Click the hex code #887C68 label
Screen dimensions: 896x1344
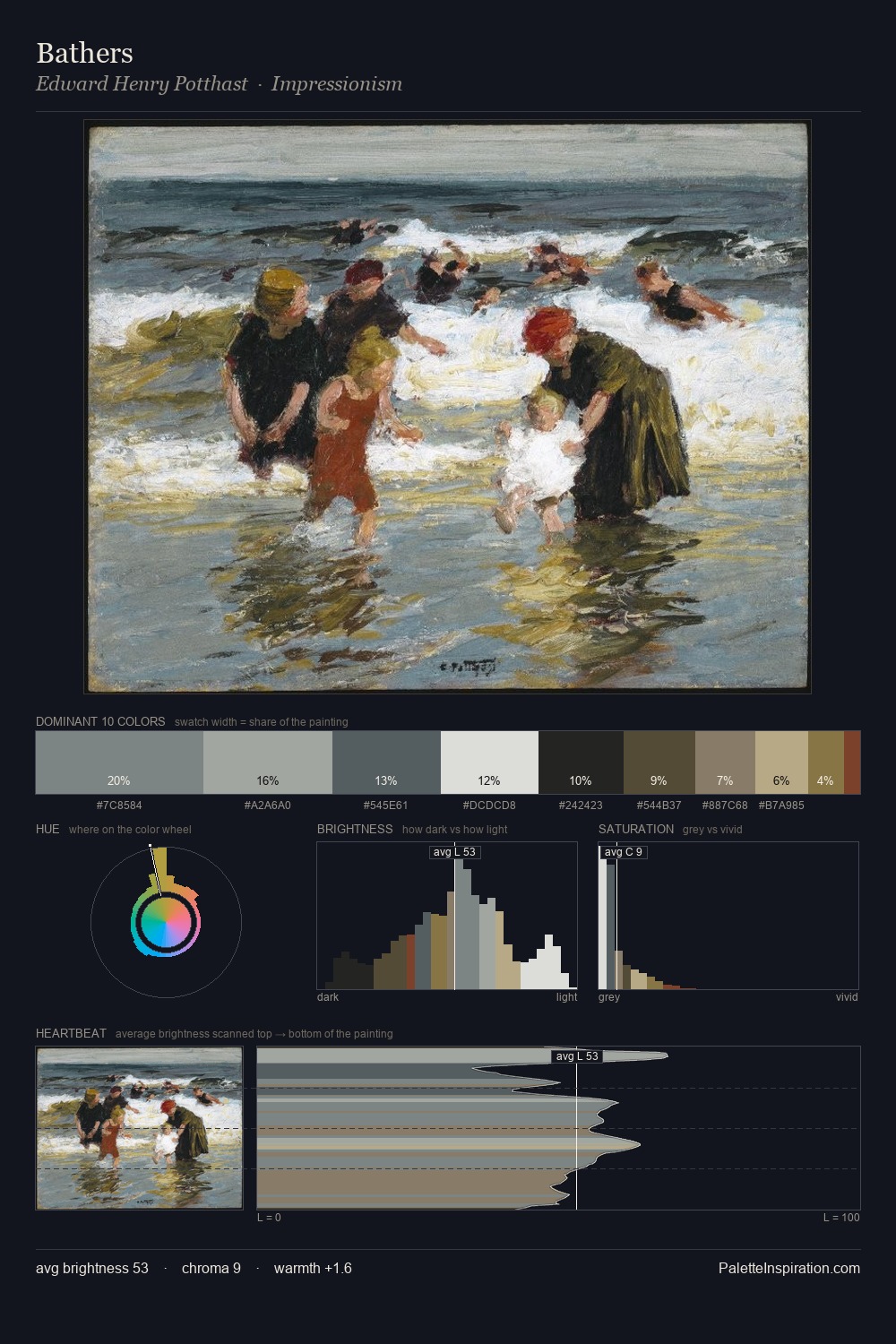(x=725, y=805)
